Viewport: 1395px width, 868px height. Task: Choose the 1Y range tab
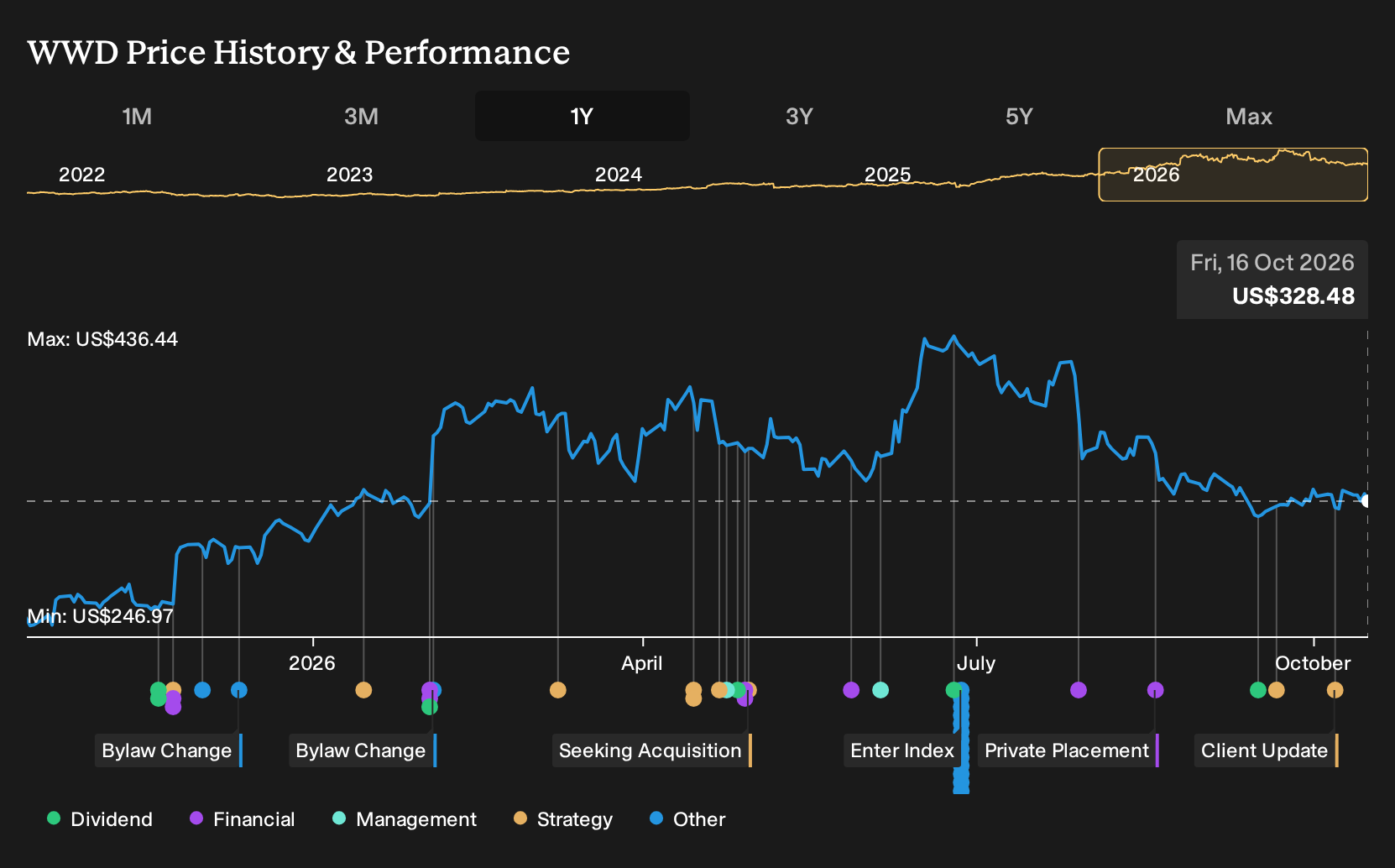[582, 116]
